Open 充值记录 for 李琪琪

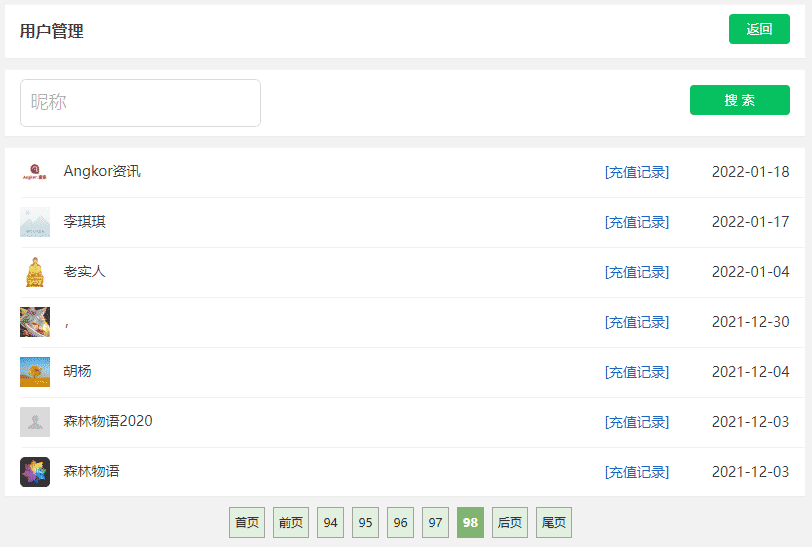click(x=637, y=222)
